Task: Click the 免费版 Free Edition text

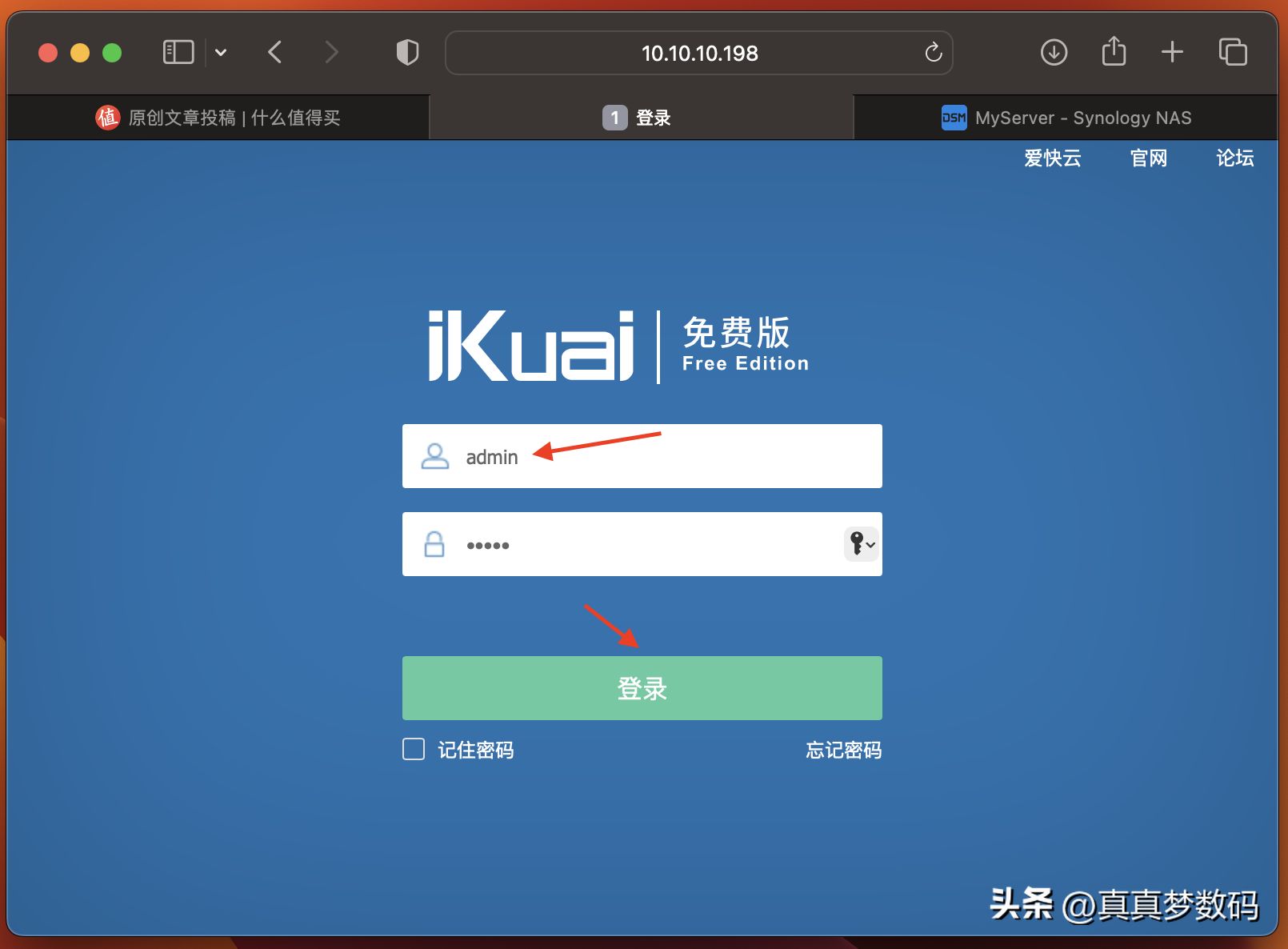Action: click(x=745, y=344)
